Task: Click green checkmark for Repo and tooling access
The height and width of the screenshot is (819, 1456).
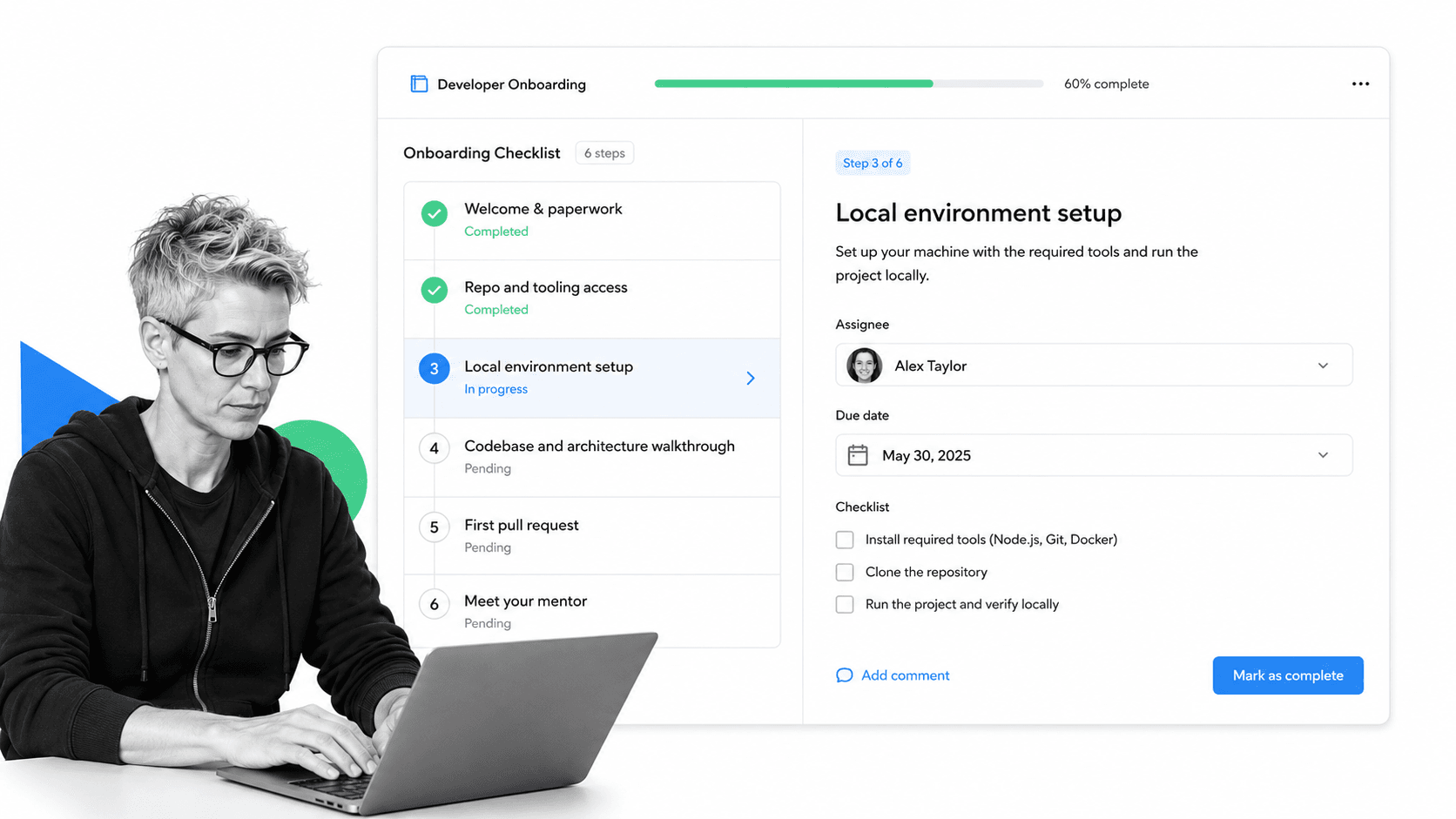Action: (x=435, y=290)
